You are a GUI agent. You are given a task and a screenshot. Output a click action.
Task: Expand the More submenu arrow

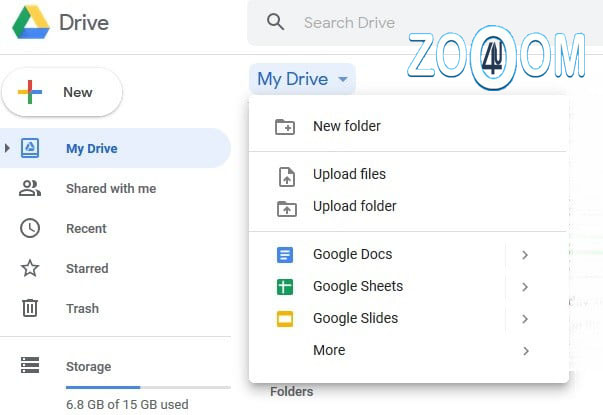pyautogui.click(x=526, y=351)
